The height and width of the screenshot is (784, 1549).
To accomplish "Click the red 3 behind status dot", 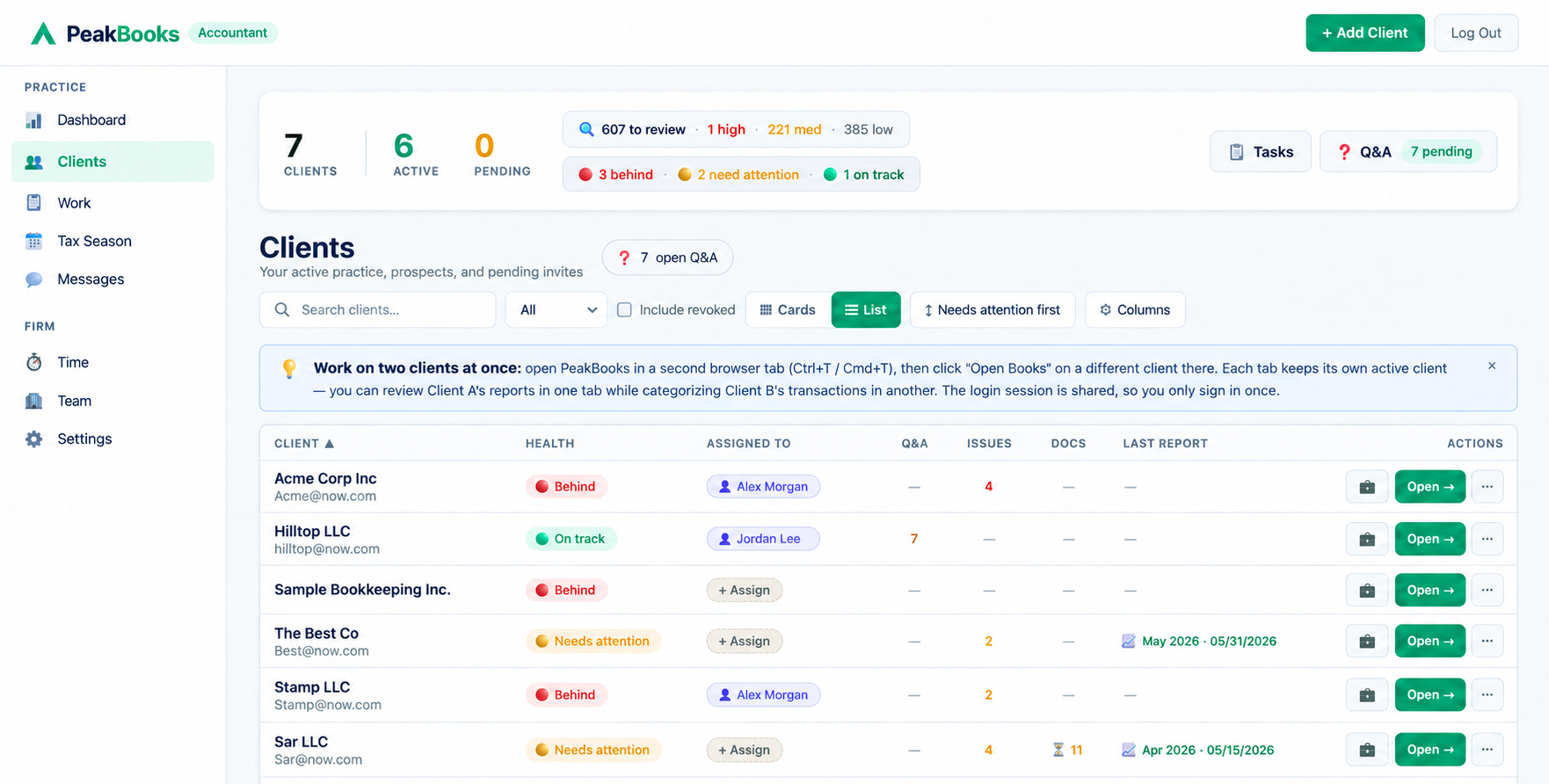I will pos(585,175).
